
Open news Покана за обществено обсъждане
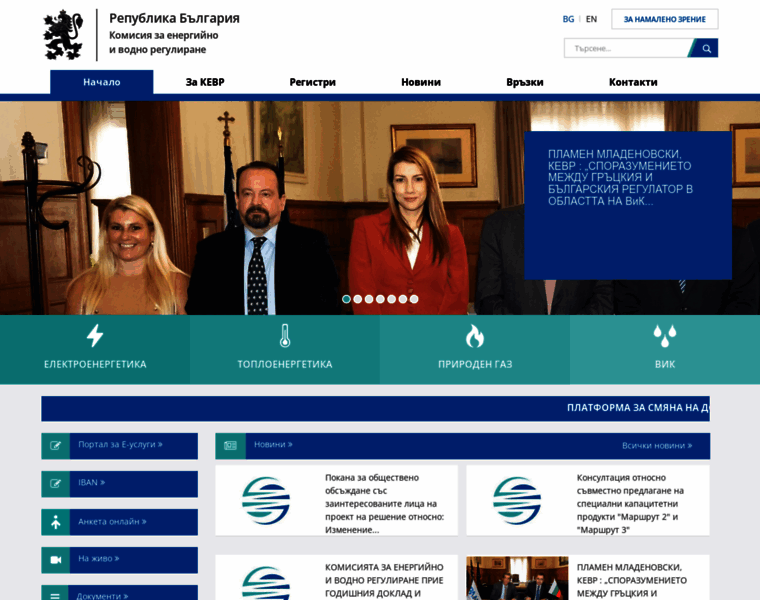click(x=384, y=504)
